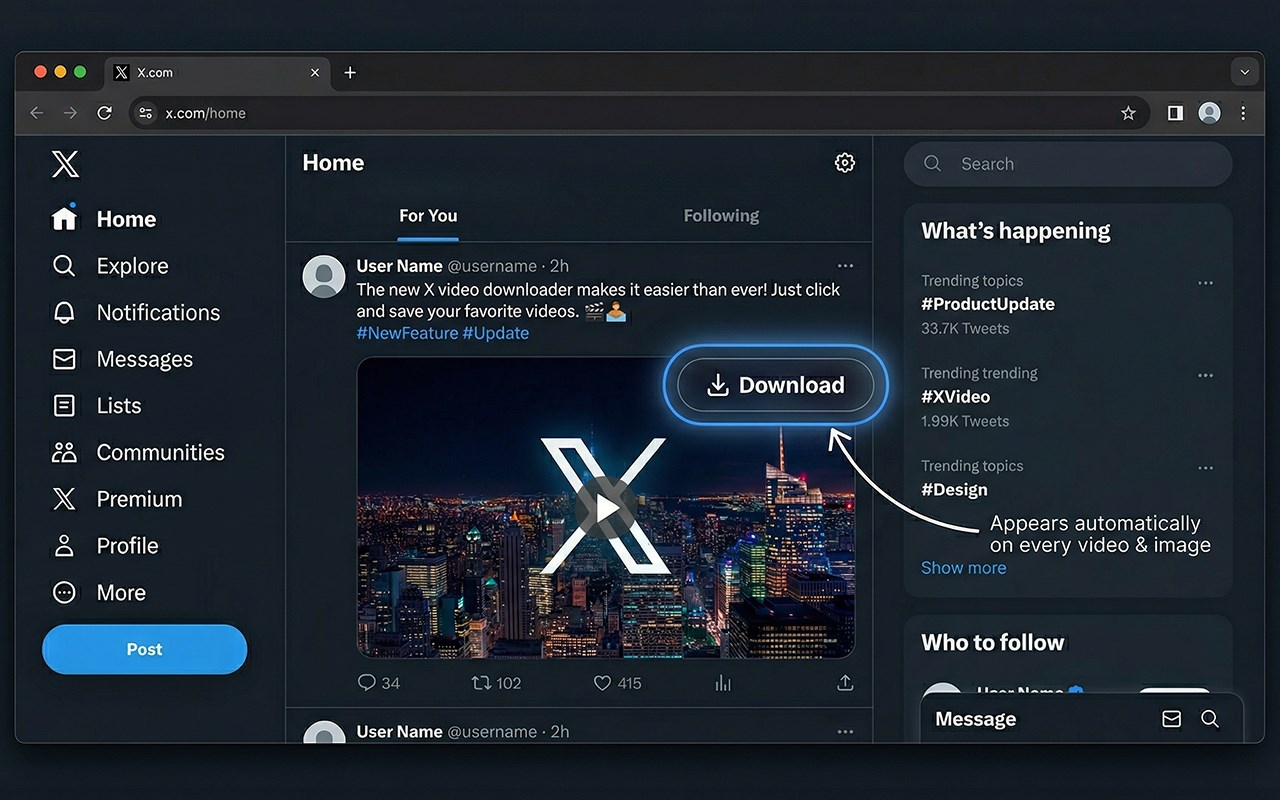This screenshot has height=800, width=1280.
Task: Repost the post with 102 reposts
Action: 496,683
